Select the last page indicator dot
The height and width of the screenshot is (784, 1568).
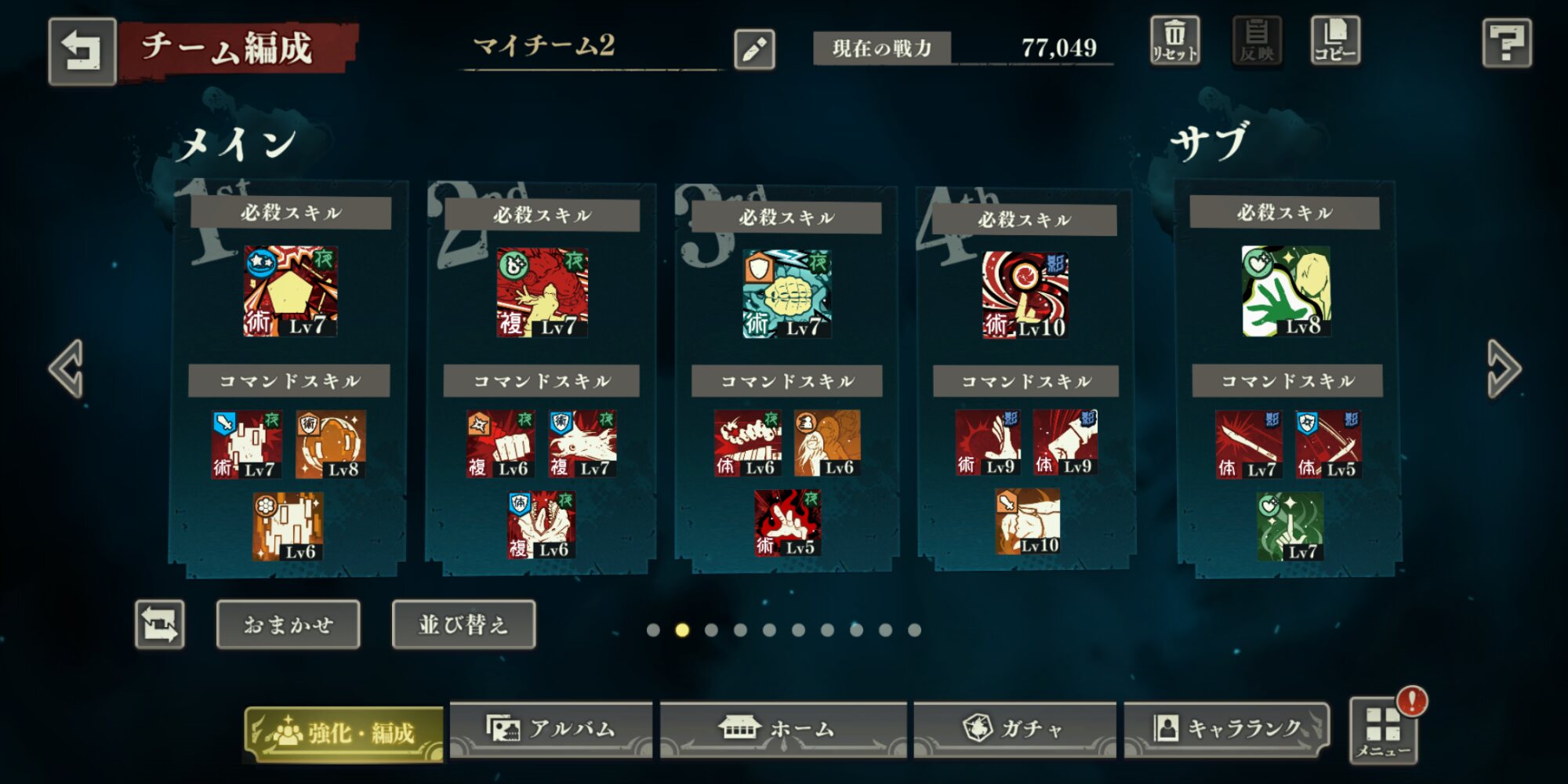click(914, 630)
